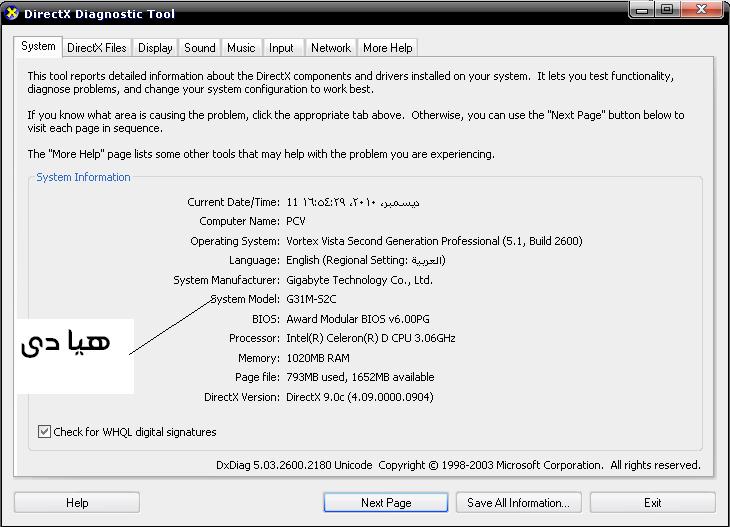This screenshot has height=527, width=730.
Task: Click the Gigabyte Technology Co., Ltd. value
Action: point(359,280)
